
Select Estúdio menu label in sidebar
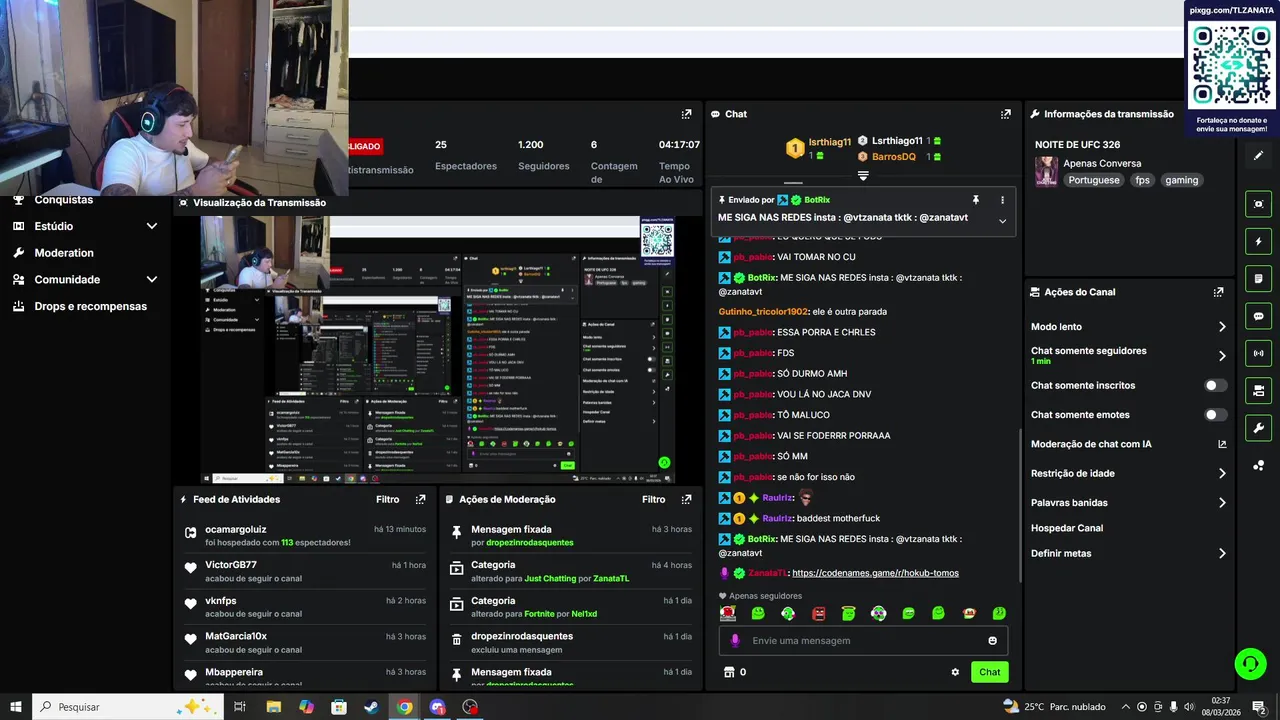click(53, 226)
